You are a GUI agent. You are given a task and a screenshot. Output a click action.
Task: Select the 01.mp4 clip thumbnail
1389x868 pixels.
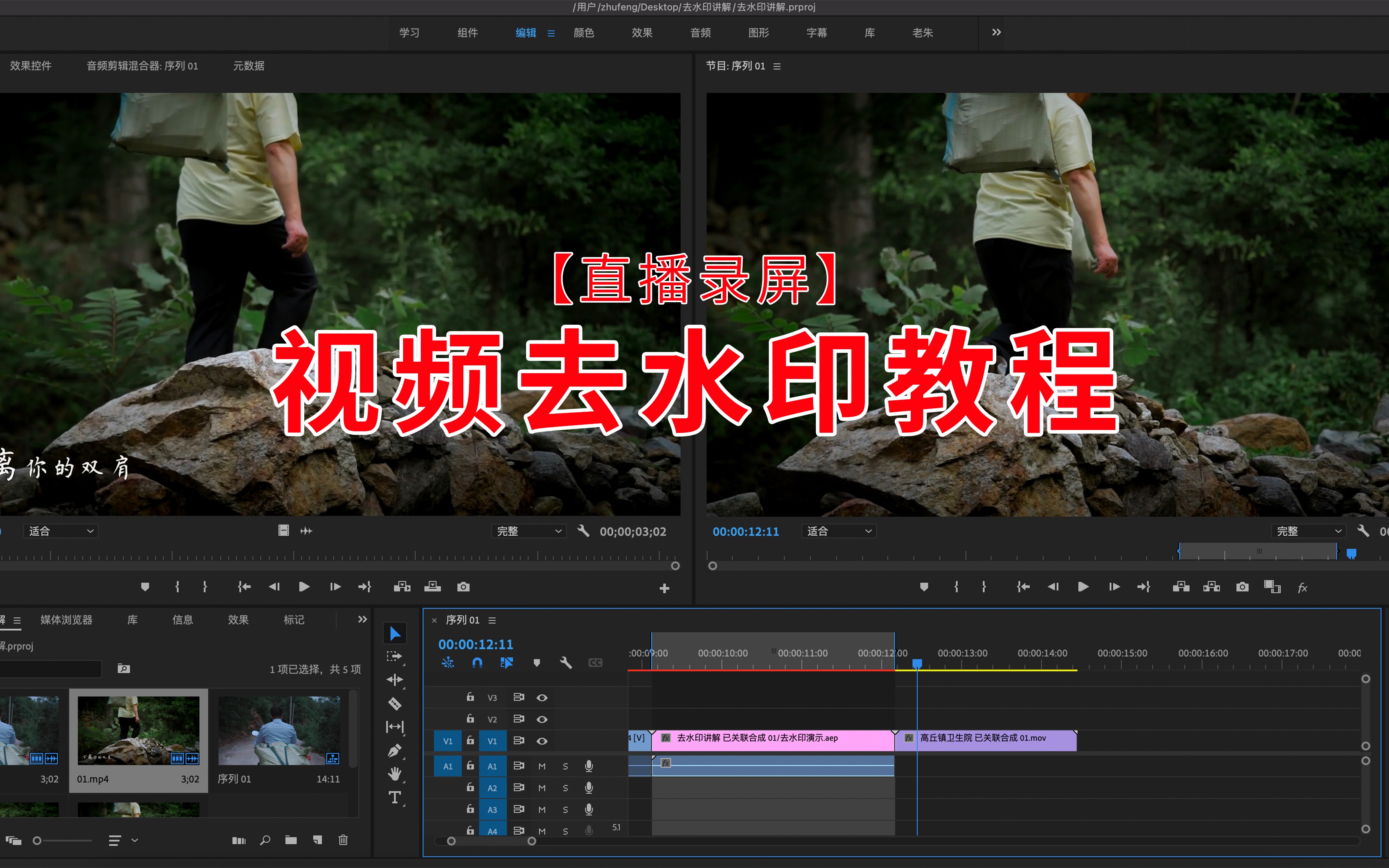(138, 730)
